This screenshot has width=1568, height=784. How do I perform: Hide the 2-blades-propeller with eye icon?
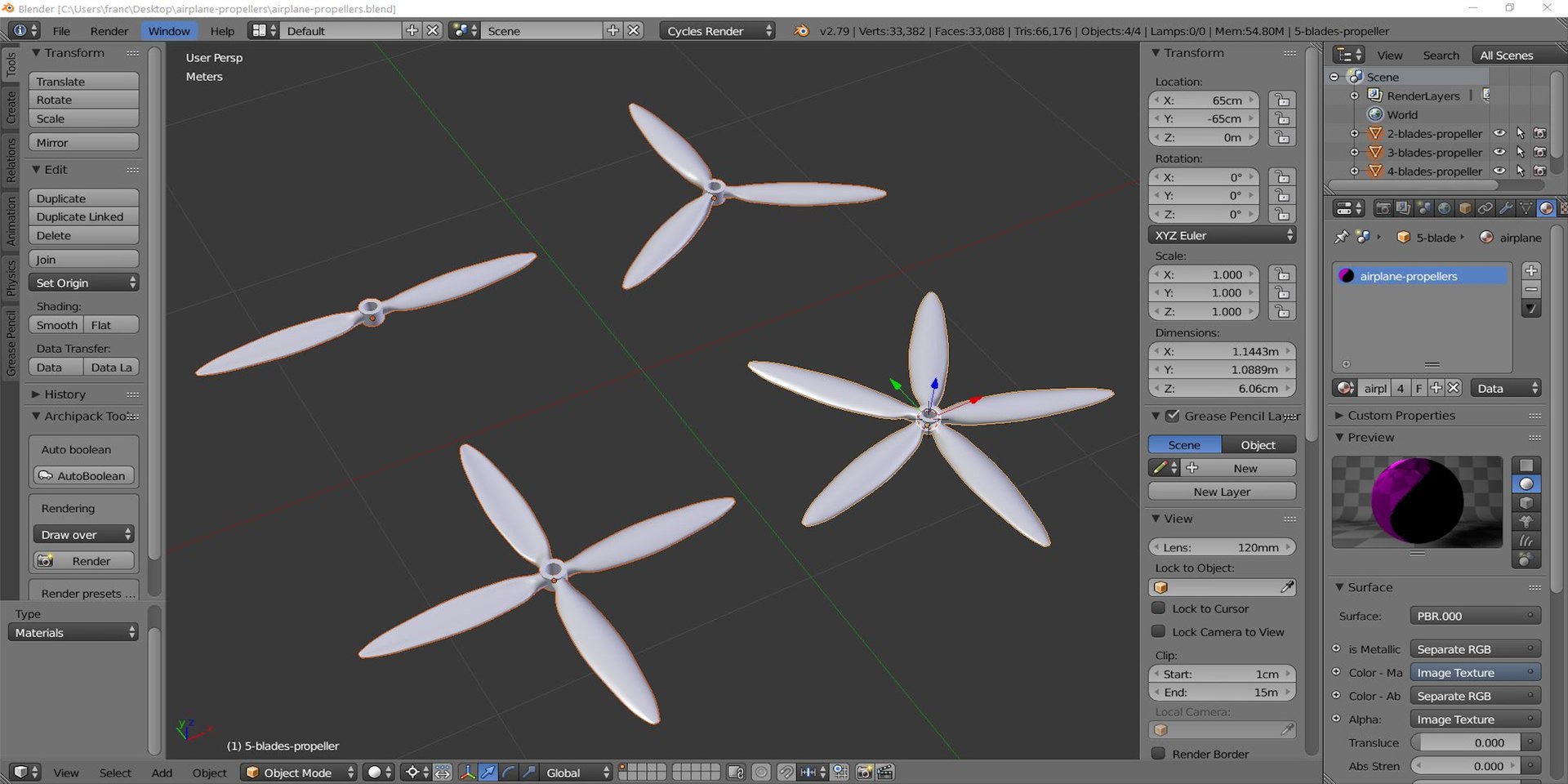(x=1499, y=133)
